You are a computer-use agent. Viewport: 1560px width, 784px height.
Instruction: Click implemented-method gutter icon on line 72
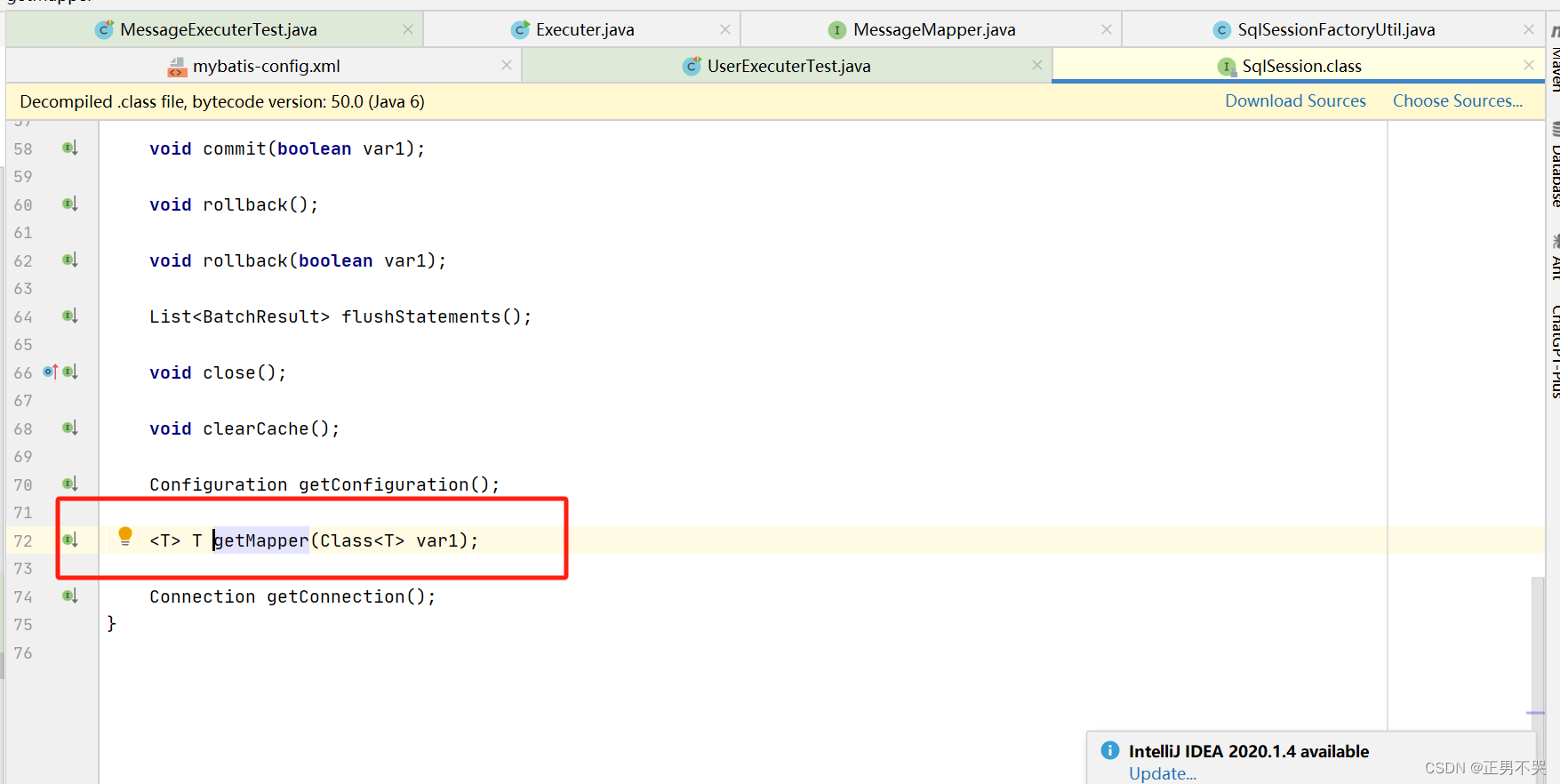tap(70, 540)
